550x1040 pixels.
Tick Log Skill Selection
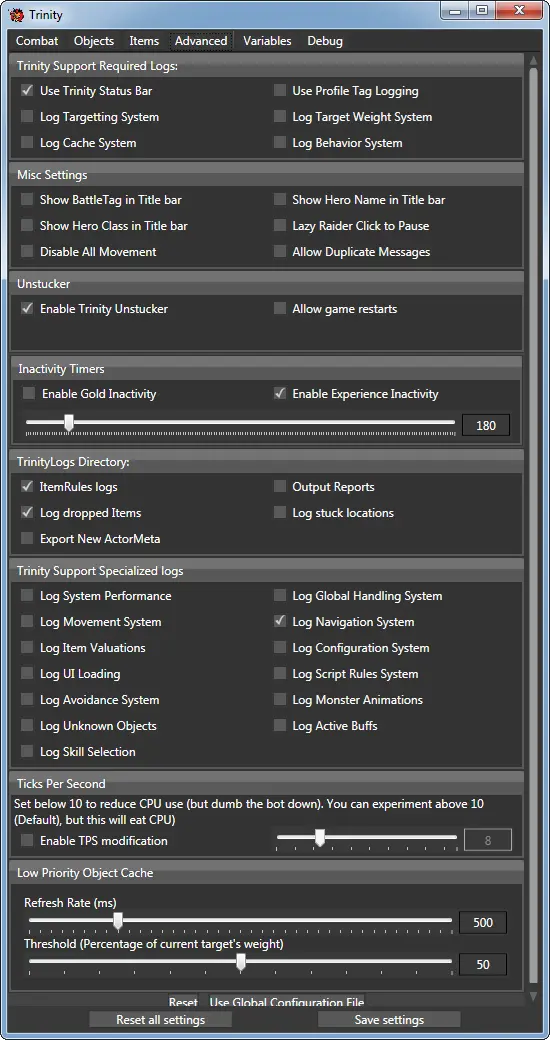pyautogui.click(x=27, y=751)
